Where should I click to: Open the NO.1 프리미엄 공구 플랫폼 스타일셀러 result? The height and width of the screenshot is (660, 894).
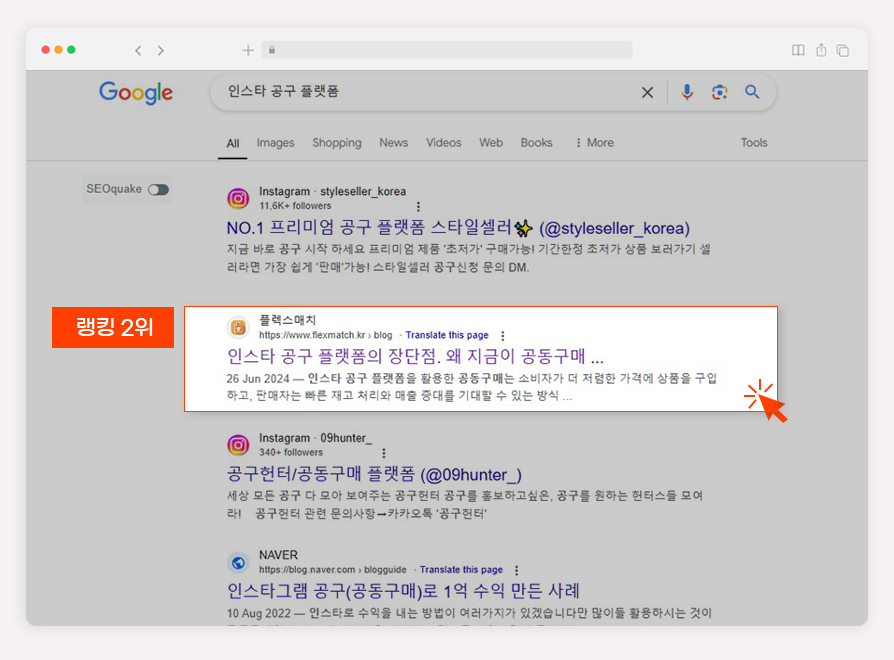coord(458,228)
